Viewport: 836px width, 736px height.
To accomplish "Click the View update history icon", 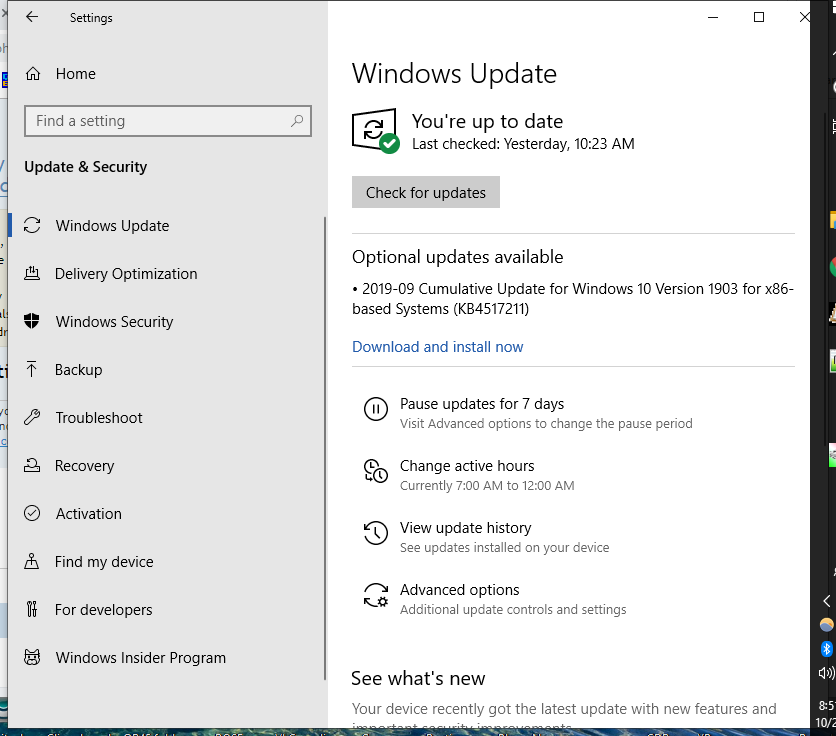I will [x=376, y=533].
